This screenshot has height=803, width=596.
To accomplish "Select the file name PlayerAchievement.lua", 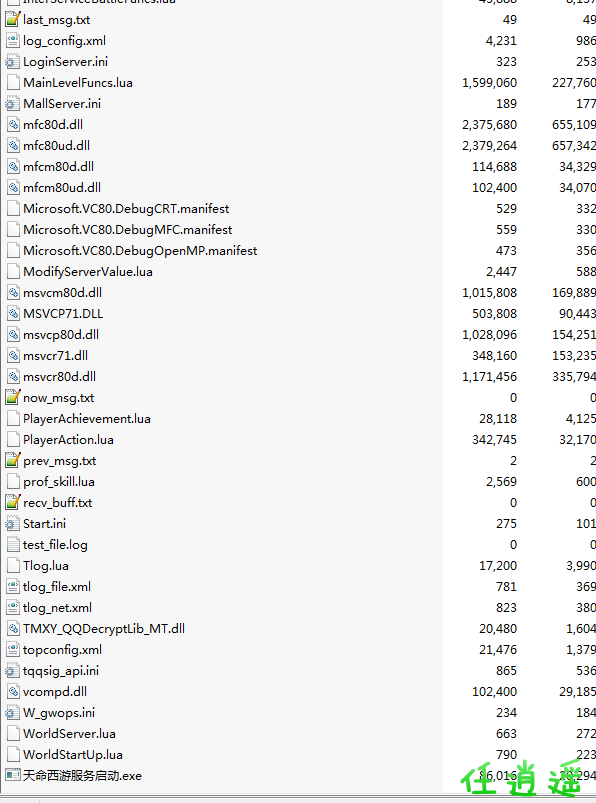I will pyautogui.click(x=87, y=418).
